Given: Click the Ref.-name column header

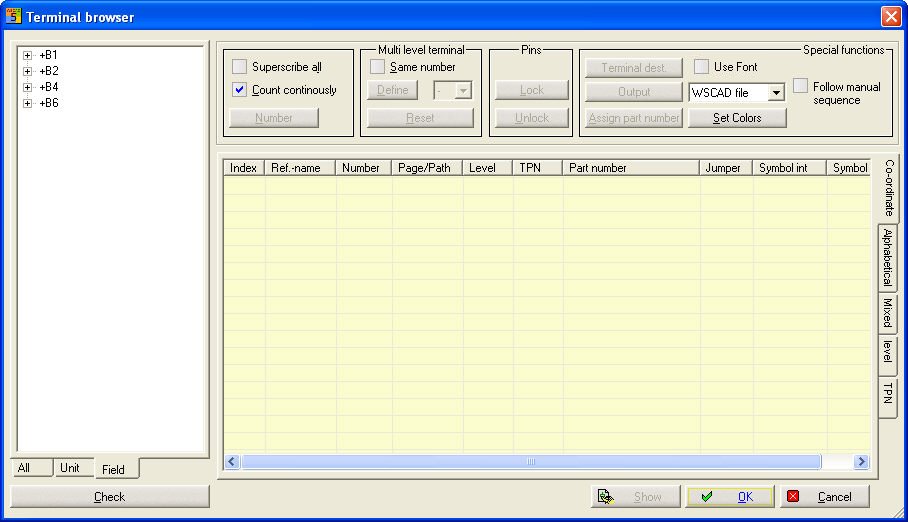Looking at the screenshot, I should point(300,168).
